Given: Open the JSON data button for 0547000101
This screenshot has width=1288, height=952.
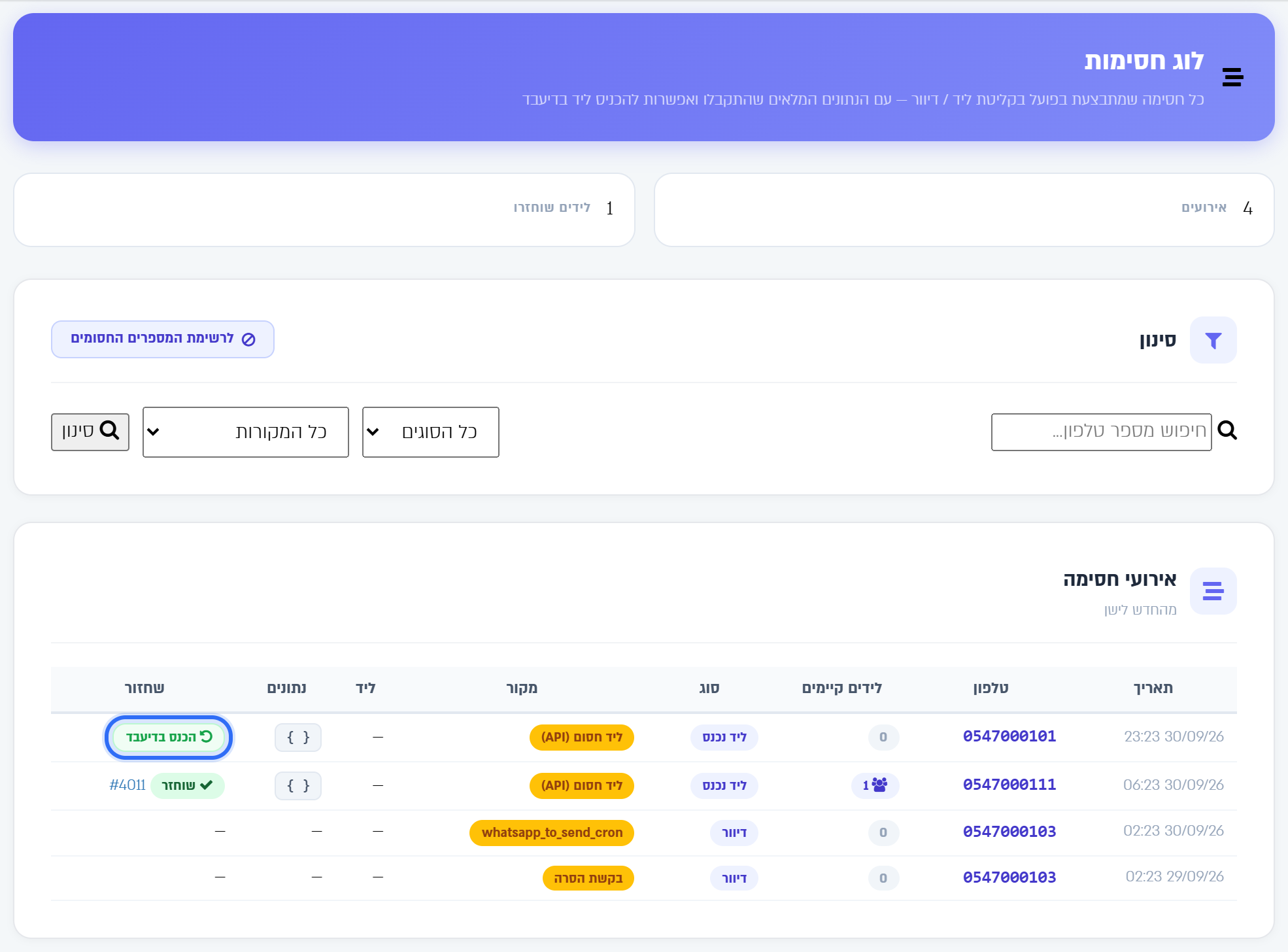Looking at the screenshot, I should [298, 738].
